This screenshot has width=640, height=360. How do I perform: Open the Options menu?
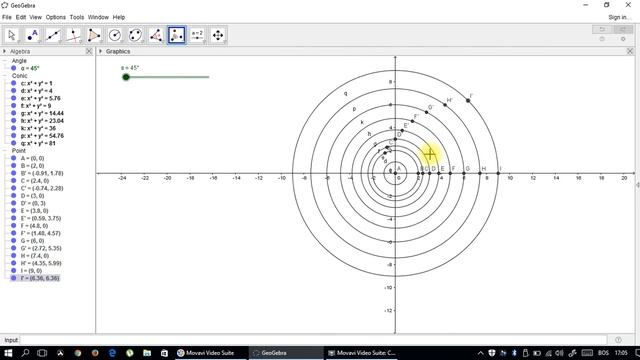[x=56, y=17]
